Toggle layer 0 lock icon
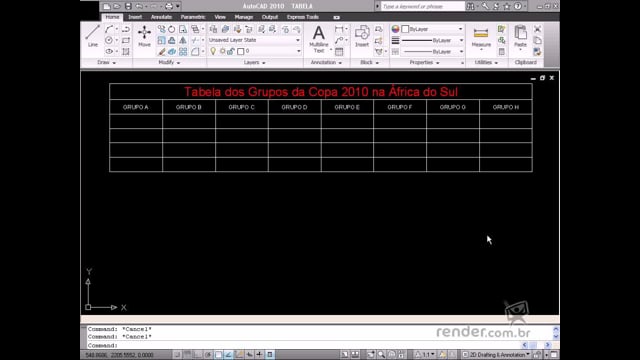Screen dimensions: 640x360 [231, 51]
